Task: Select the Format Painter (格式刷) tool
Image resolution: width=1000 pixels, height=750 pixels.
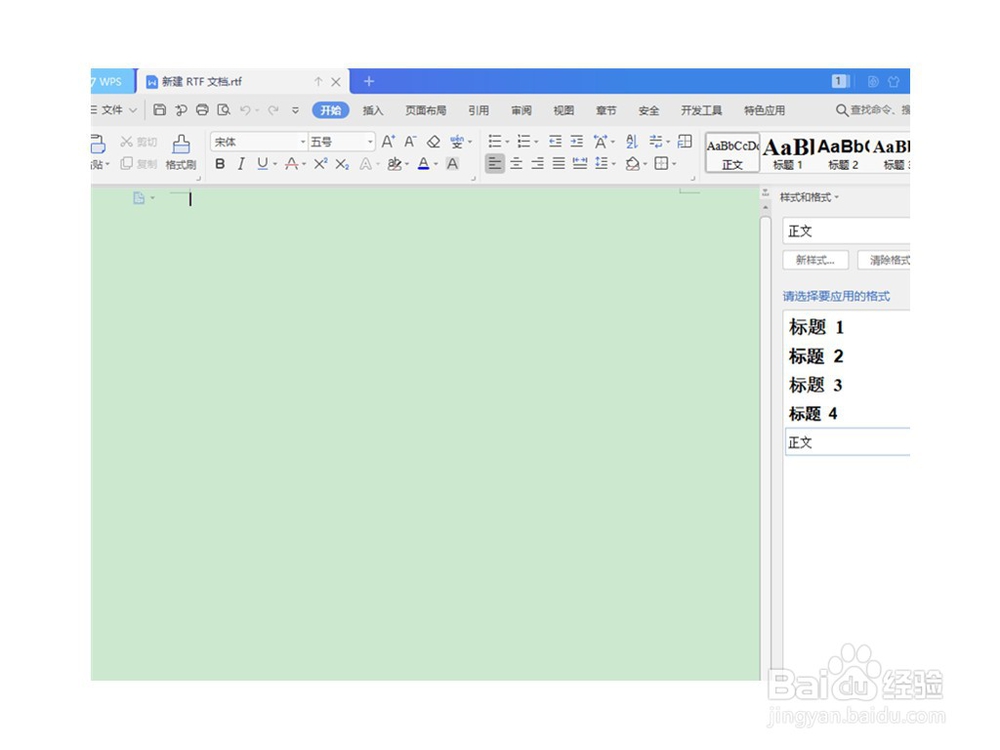Action: 181,152
